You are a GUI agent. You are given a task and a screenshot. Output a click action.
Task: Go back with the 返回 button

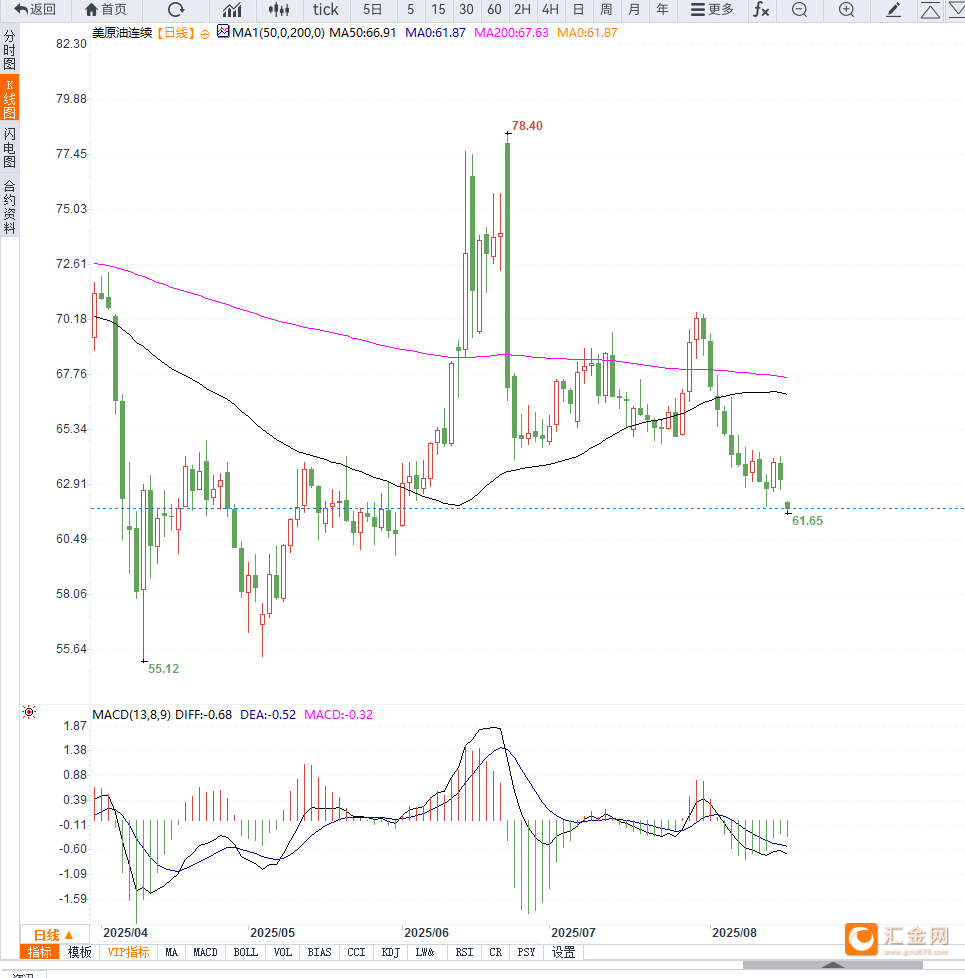pyautogui.click(x=35, y=9)
